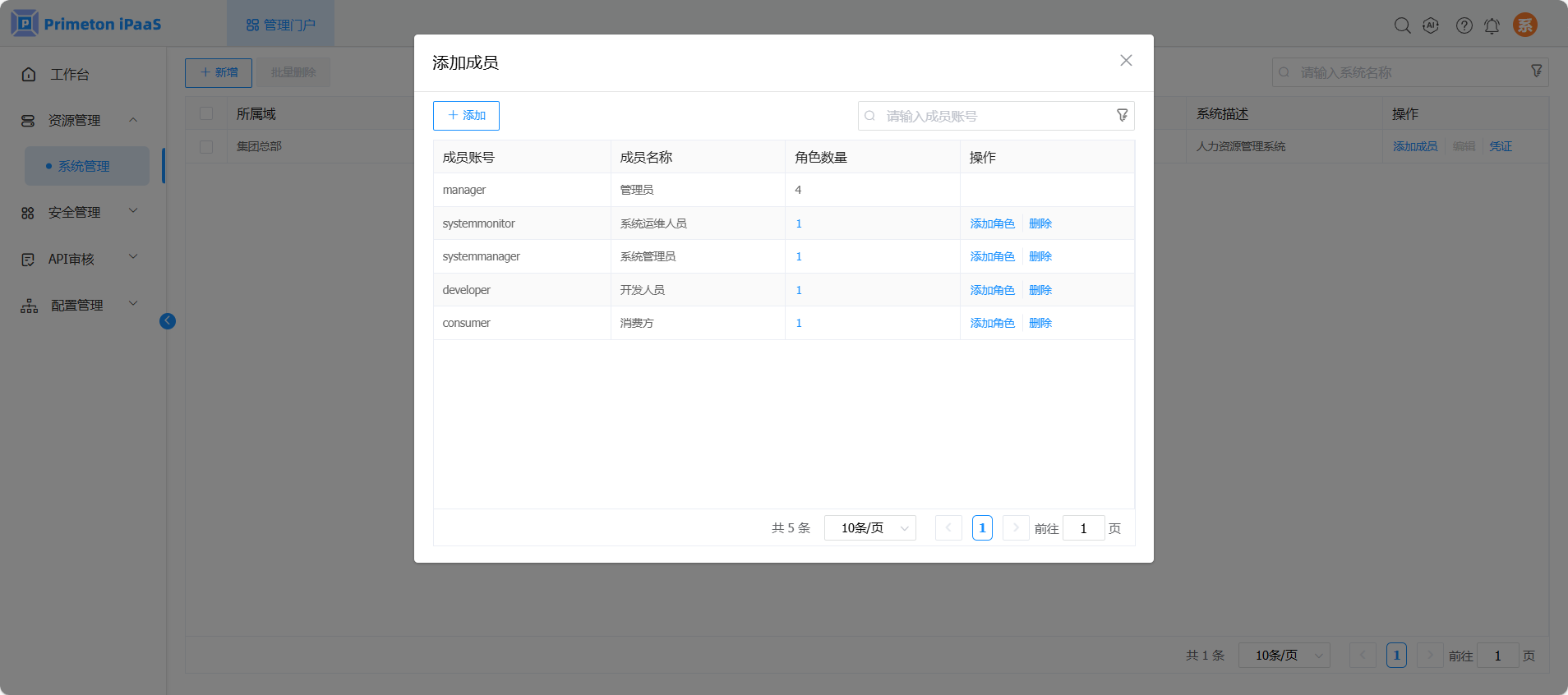Click the Primeton iPaaS logo
This screenshot has height=695, width=1568.
[86, 24]
